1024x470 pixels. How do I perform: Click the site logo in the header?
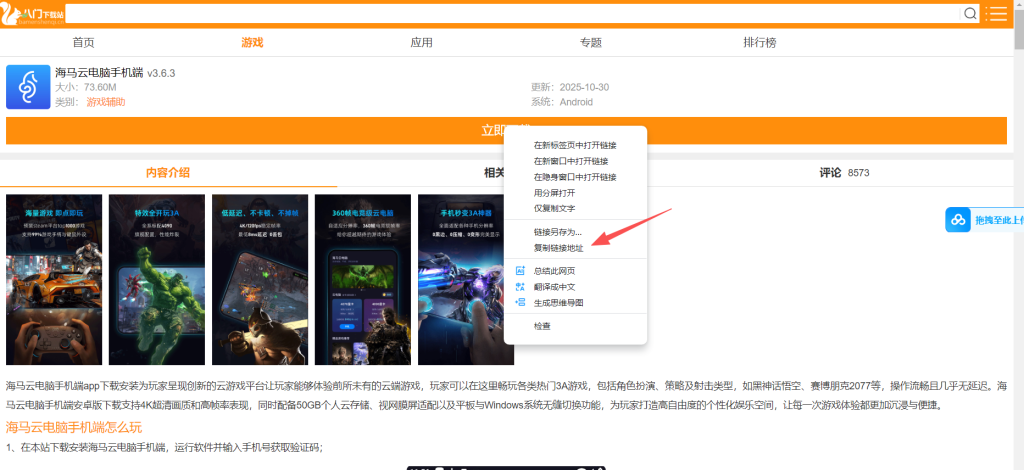pos(33,14)
